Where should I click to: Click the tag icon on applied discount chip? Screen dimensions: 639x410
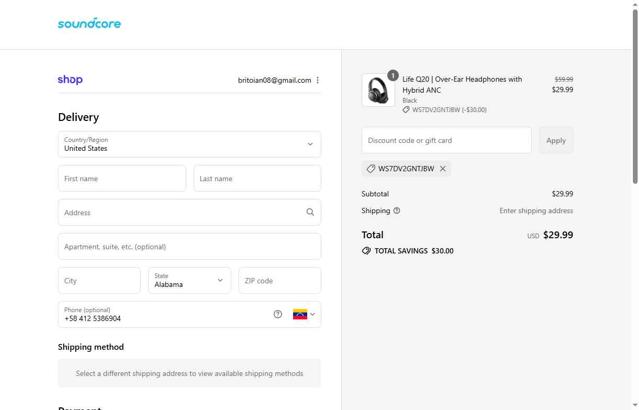371,169
